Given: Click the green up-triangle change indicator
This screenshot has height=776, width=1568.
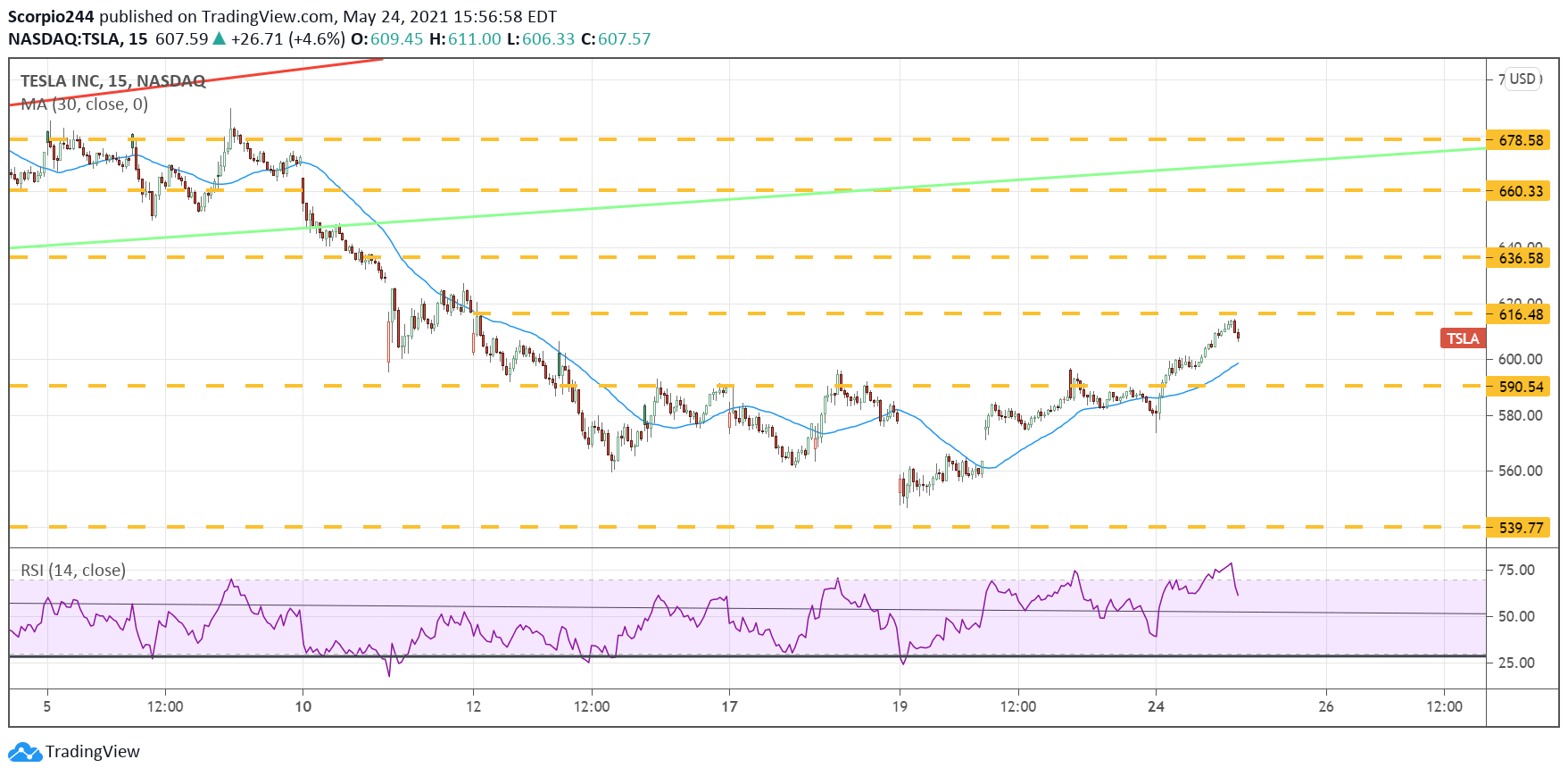Looking at the screenshot, I should (219, 38).
